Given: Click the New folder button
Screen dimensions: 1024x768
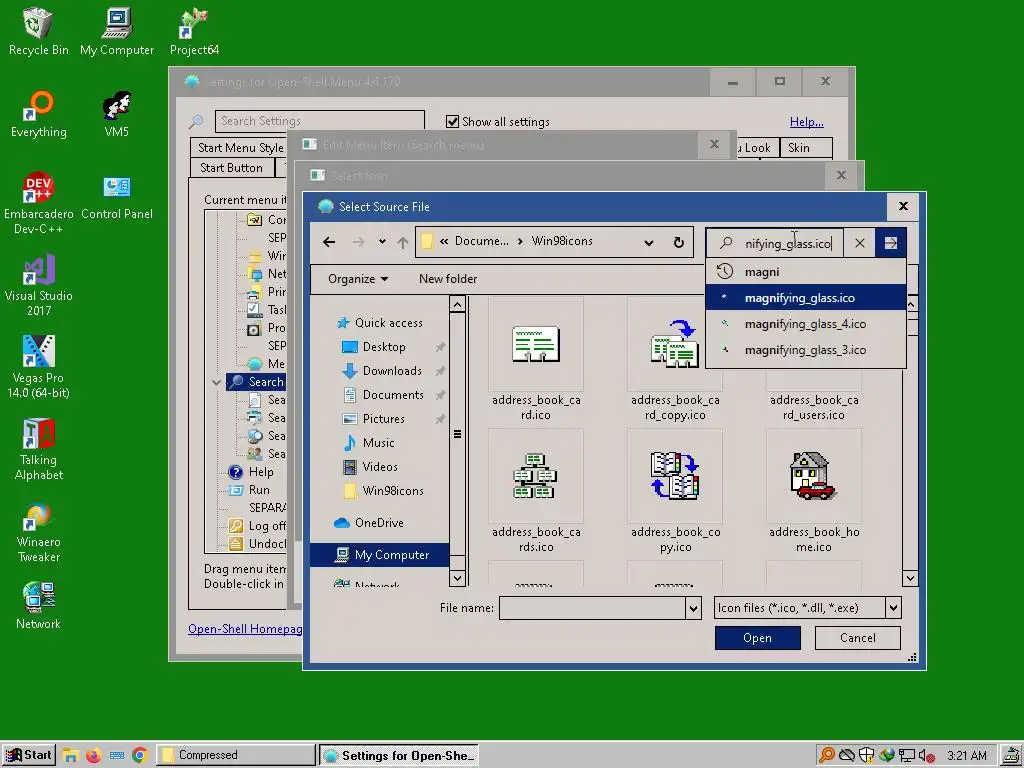Looking at the screenshot, I should 448,279.
